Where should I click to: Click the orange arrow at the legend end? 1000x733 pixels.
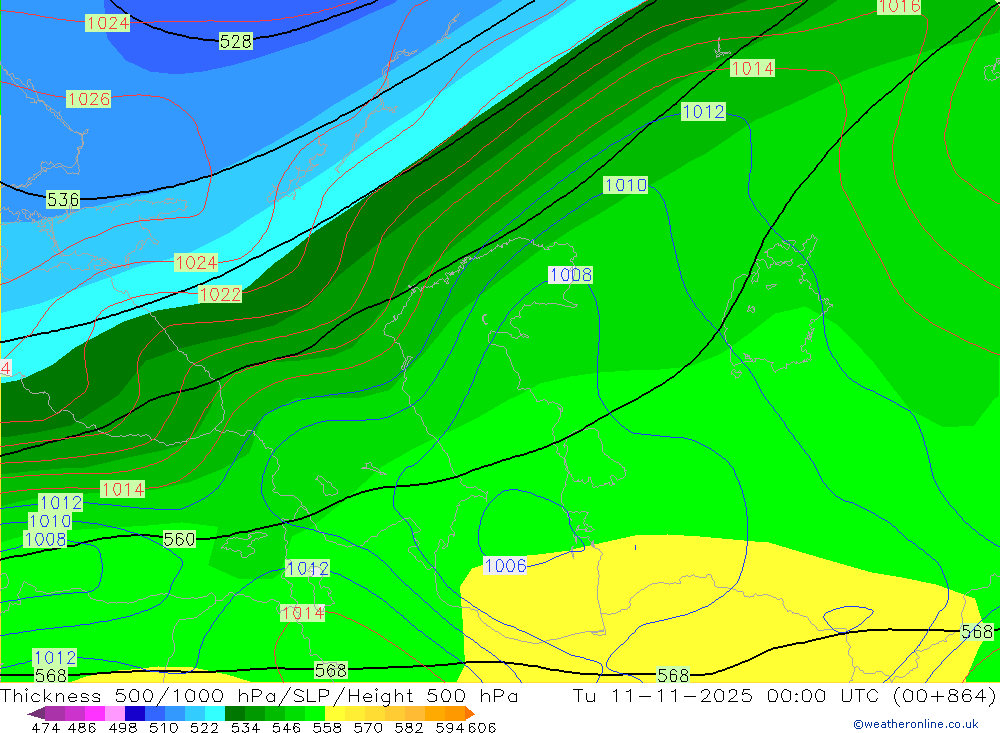point(469,713)
